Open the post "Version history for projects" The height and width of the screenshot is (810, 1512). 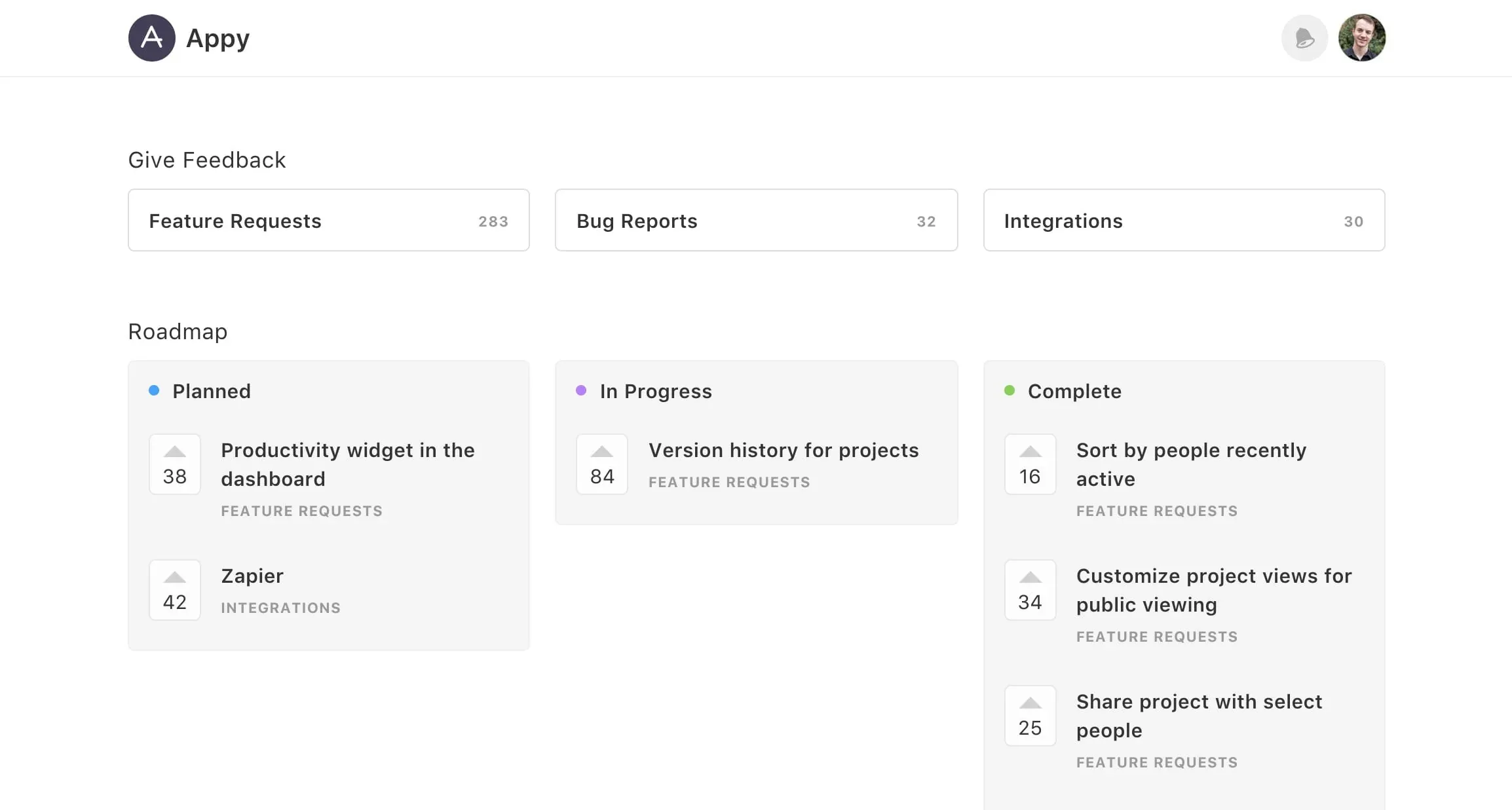pos(783,450)
